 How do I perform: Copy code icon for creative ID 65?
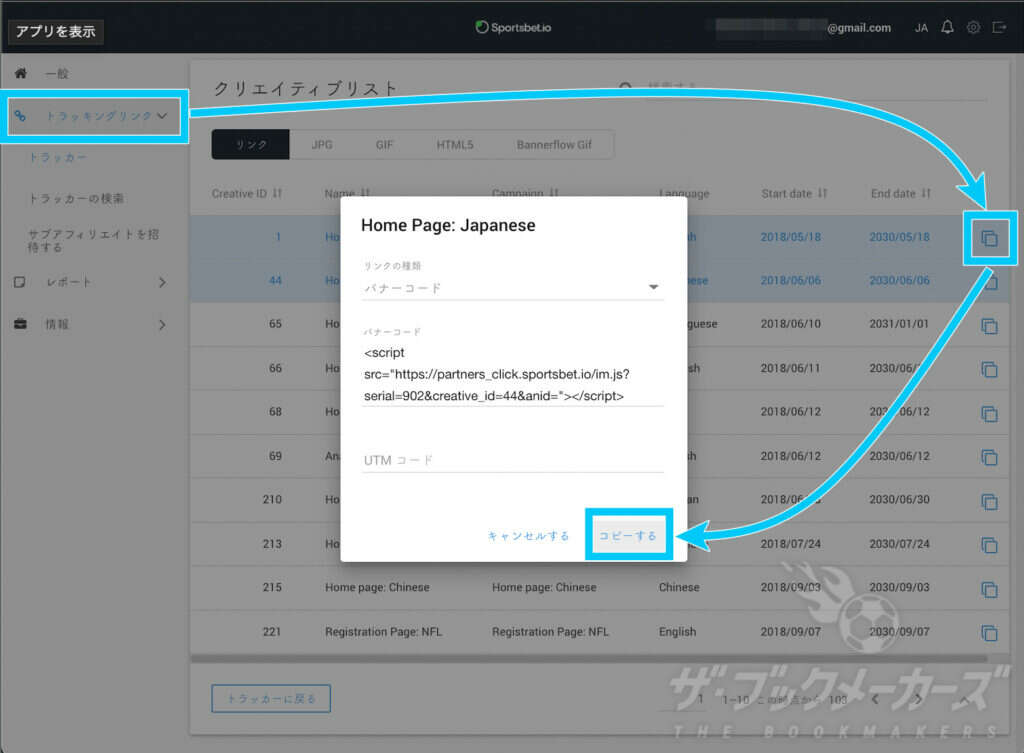pos(989,326)
